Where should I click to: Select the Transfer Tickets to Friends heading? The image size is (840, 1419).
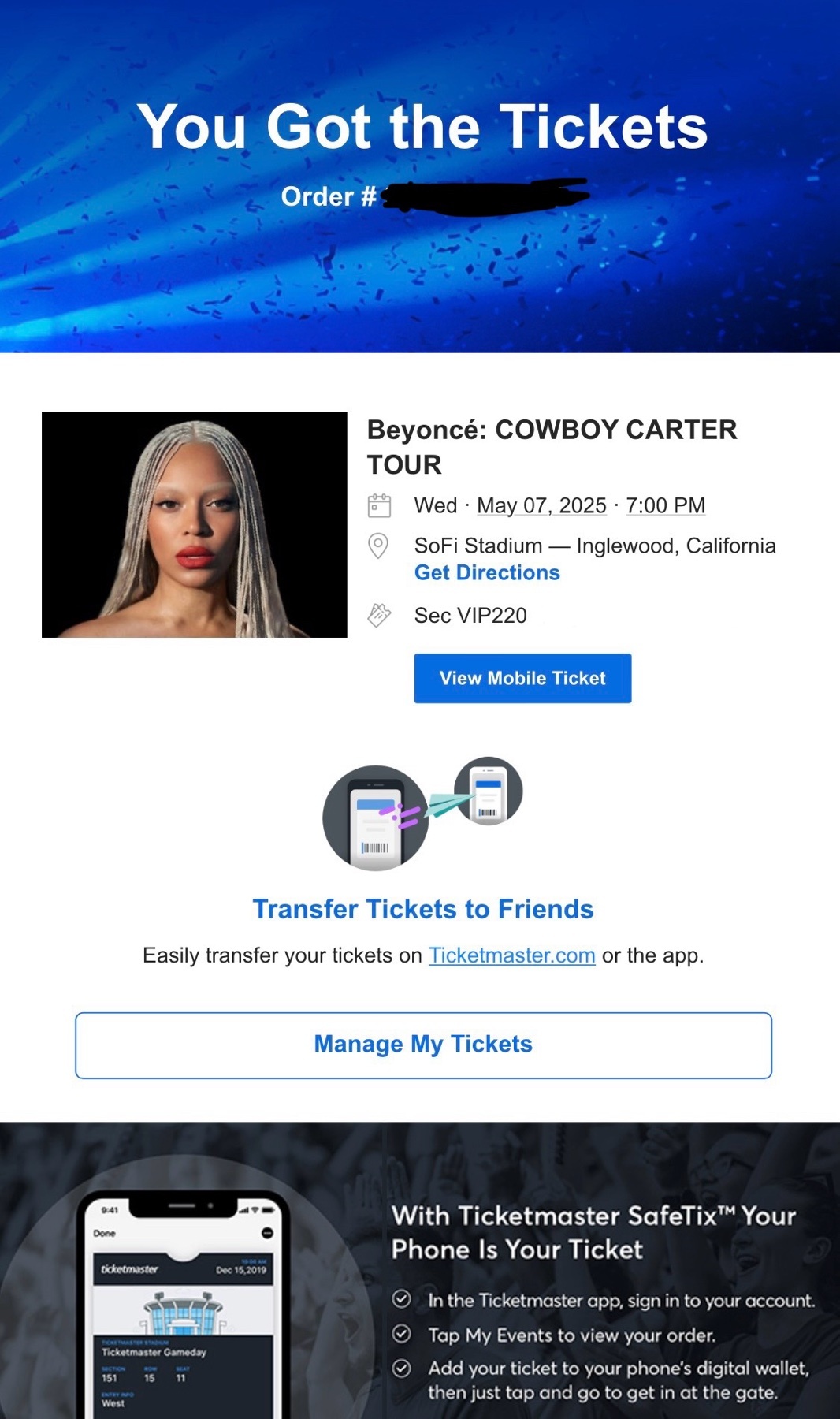coord(423,909)
